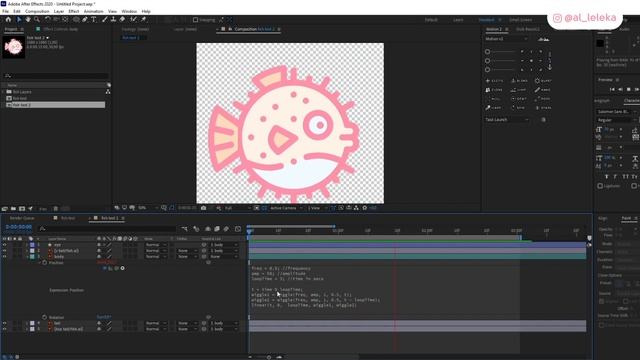Toggle Faux Bold in Character panel
Viewport: 640px width, 360px height.
607,177
